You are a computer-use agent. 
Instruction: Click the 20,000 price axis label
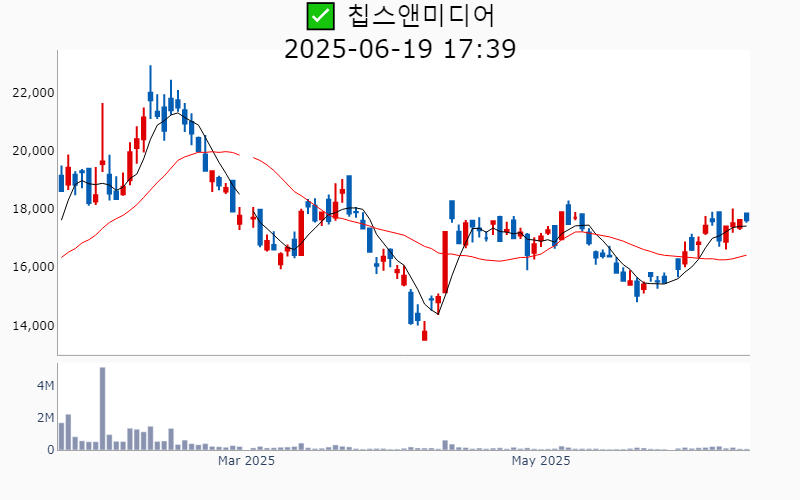[x=33, y=151]
